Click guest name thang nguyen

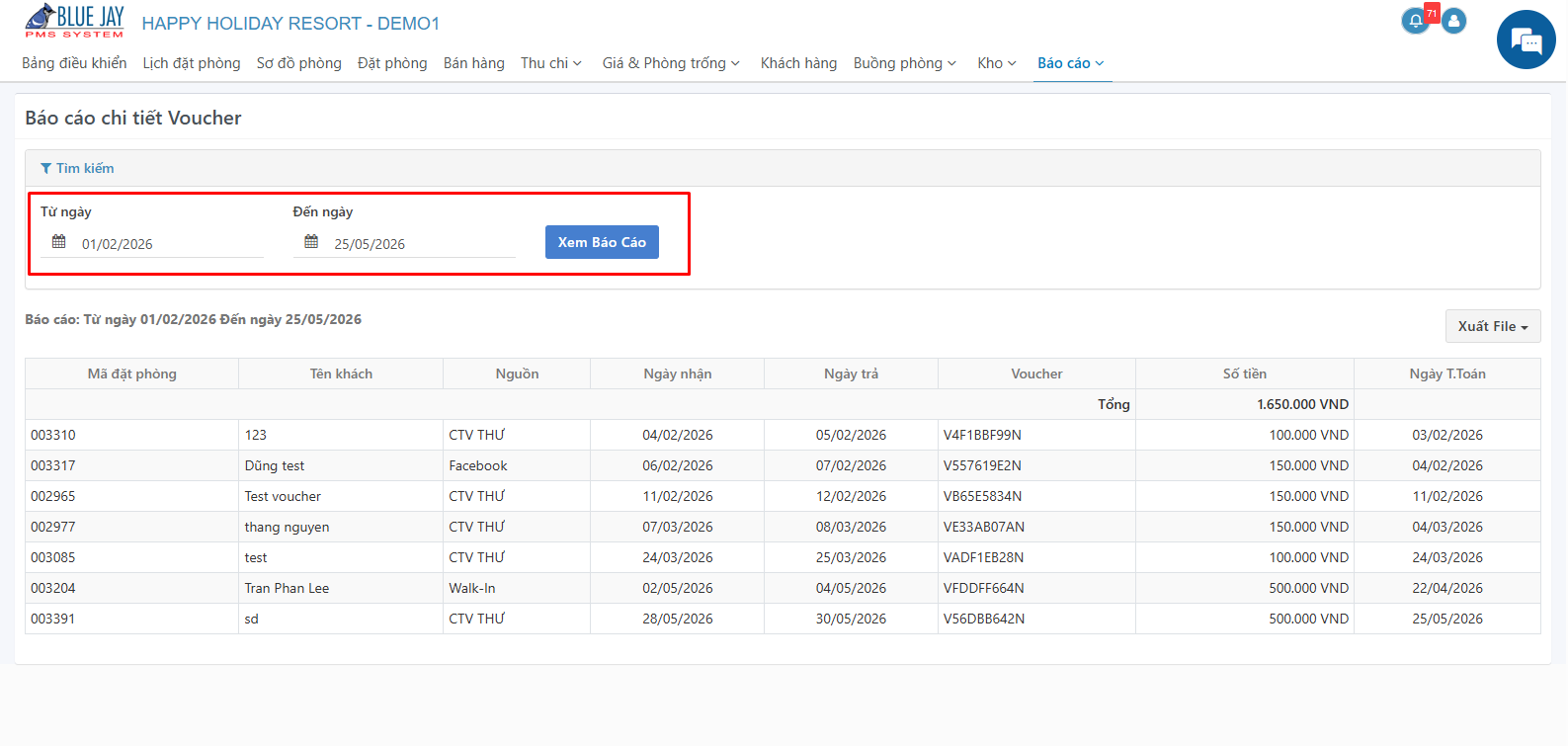click(288, 527)
